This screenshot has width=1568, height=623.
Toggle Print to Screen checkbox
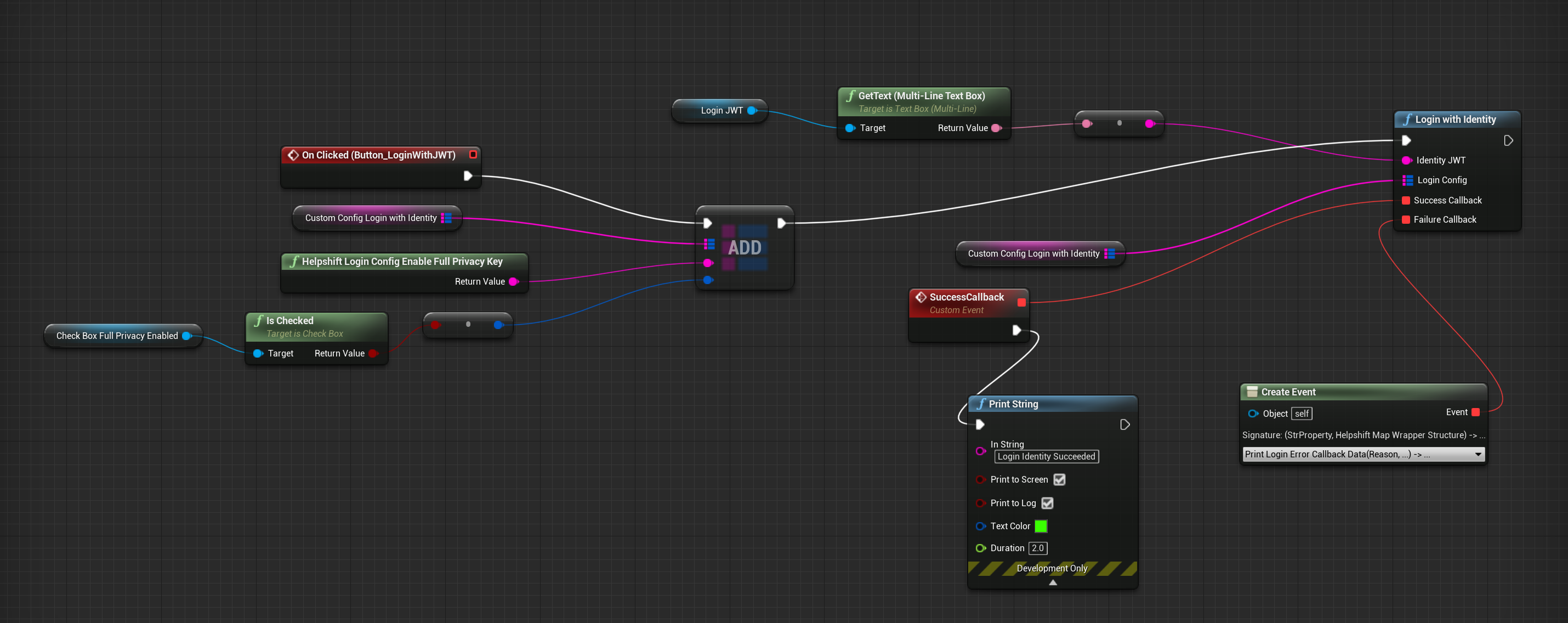tap(1059, 479)
